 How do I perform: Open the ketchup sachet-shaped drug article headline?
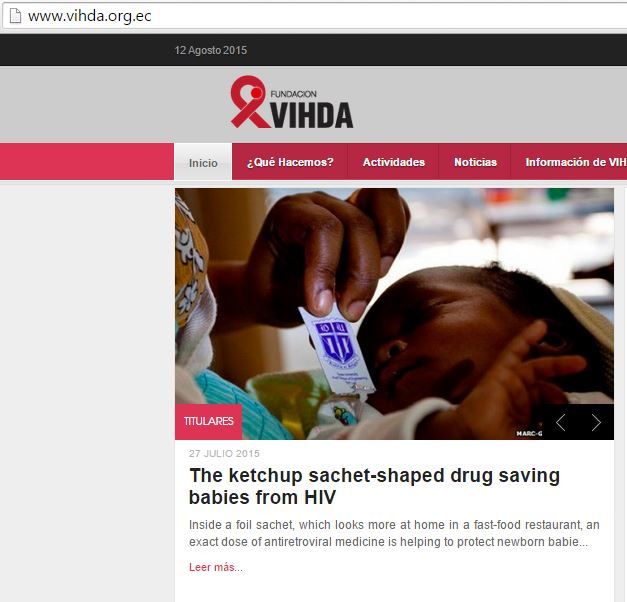[374, 486]
